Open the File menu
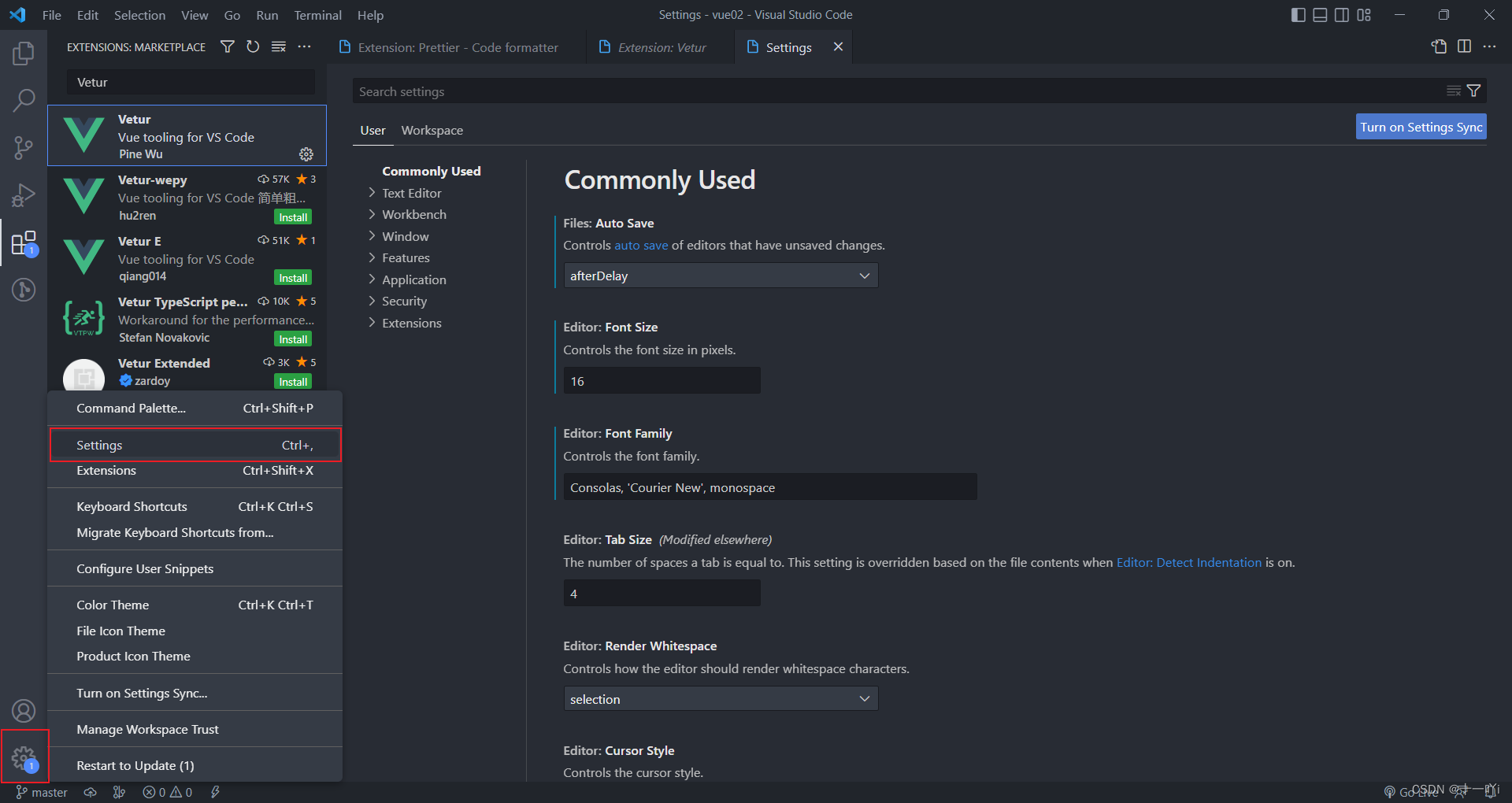1512x803 pixels. pyautogui.click(x=52, y=15)
